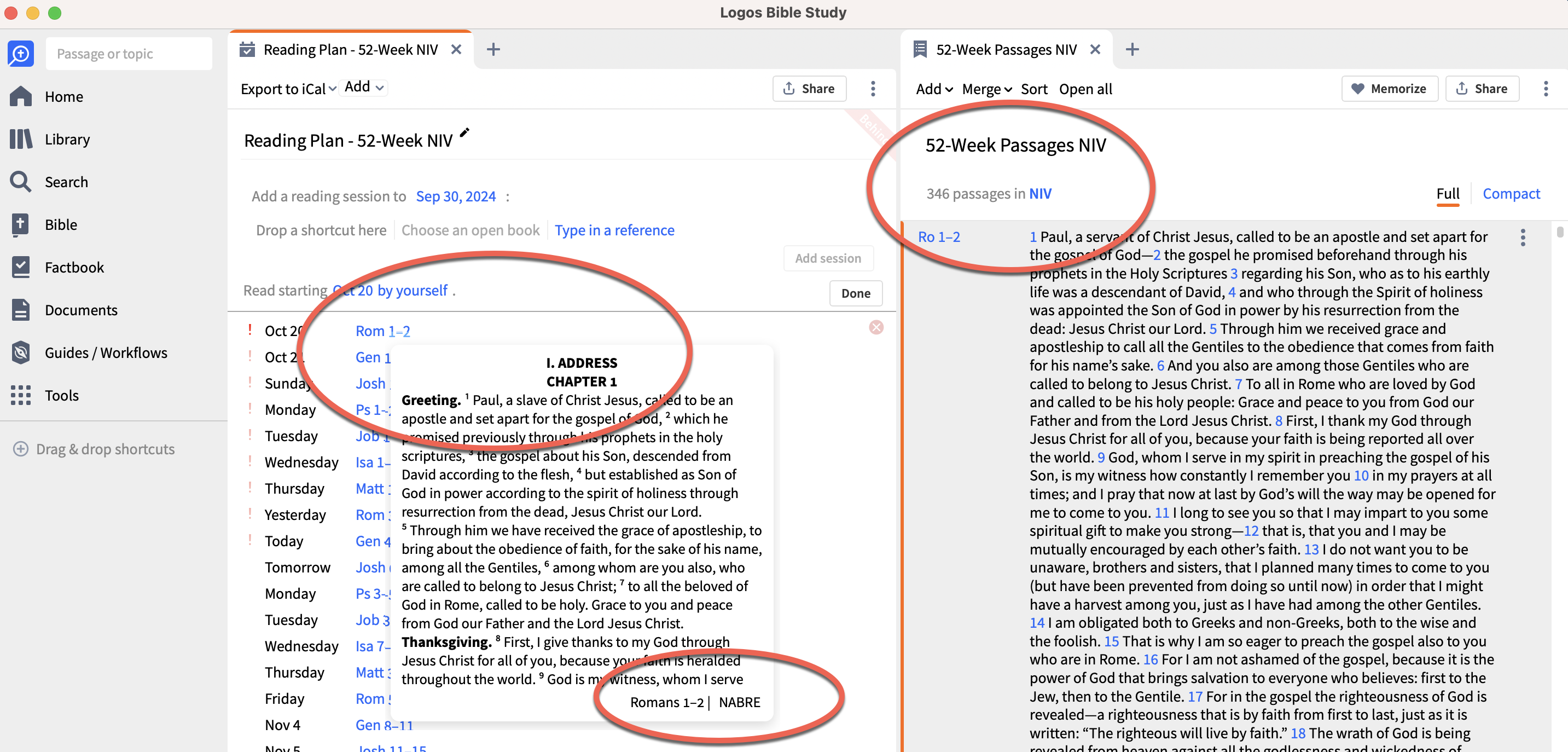1568x752 pixels.
Task: Open the Search magnifier in sidebar
Action: 21,182
